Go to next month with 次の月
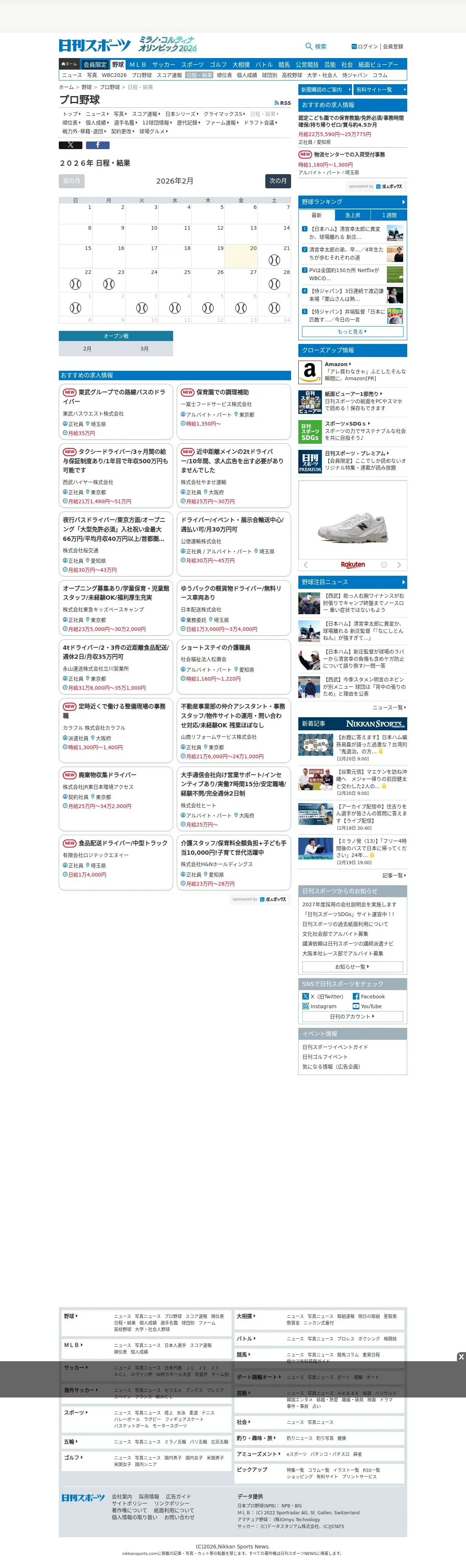The height and width of the screenshot is (1568, 466). tap(278, 181)
